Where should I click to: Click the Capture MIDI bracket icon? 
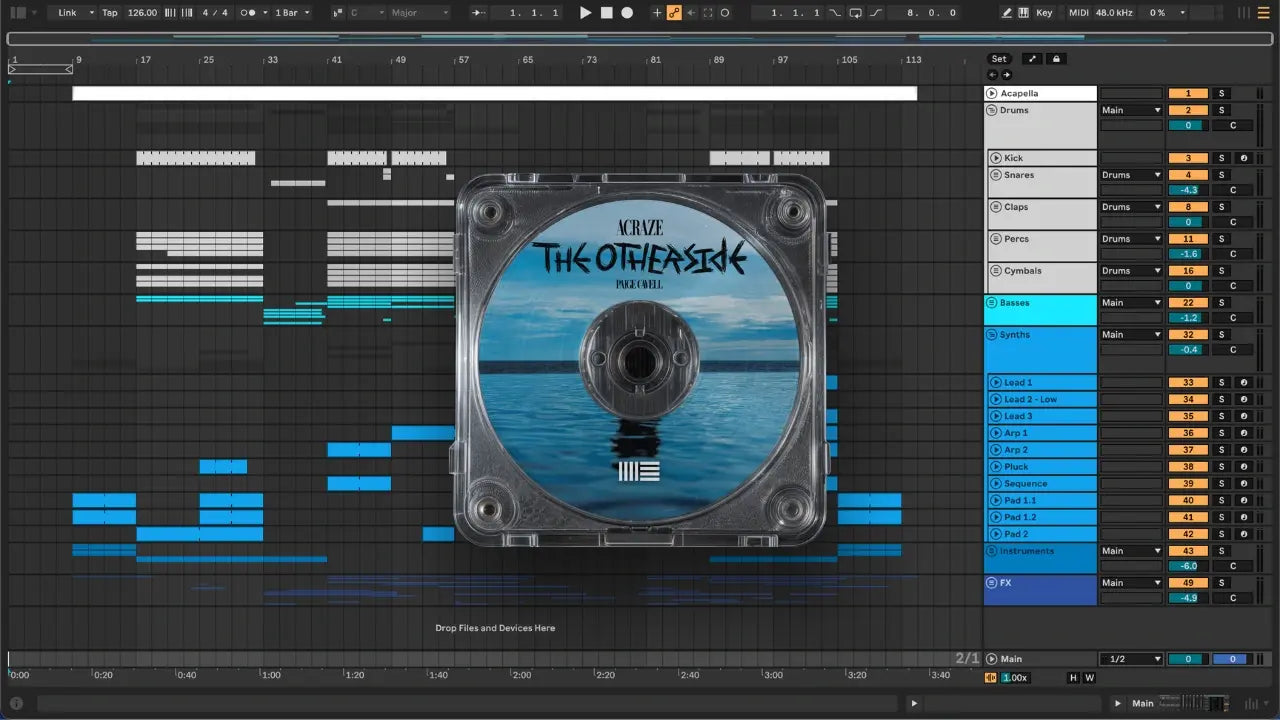(708, 13)
